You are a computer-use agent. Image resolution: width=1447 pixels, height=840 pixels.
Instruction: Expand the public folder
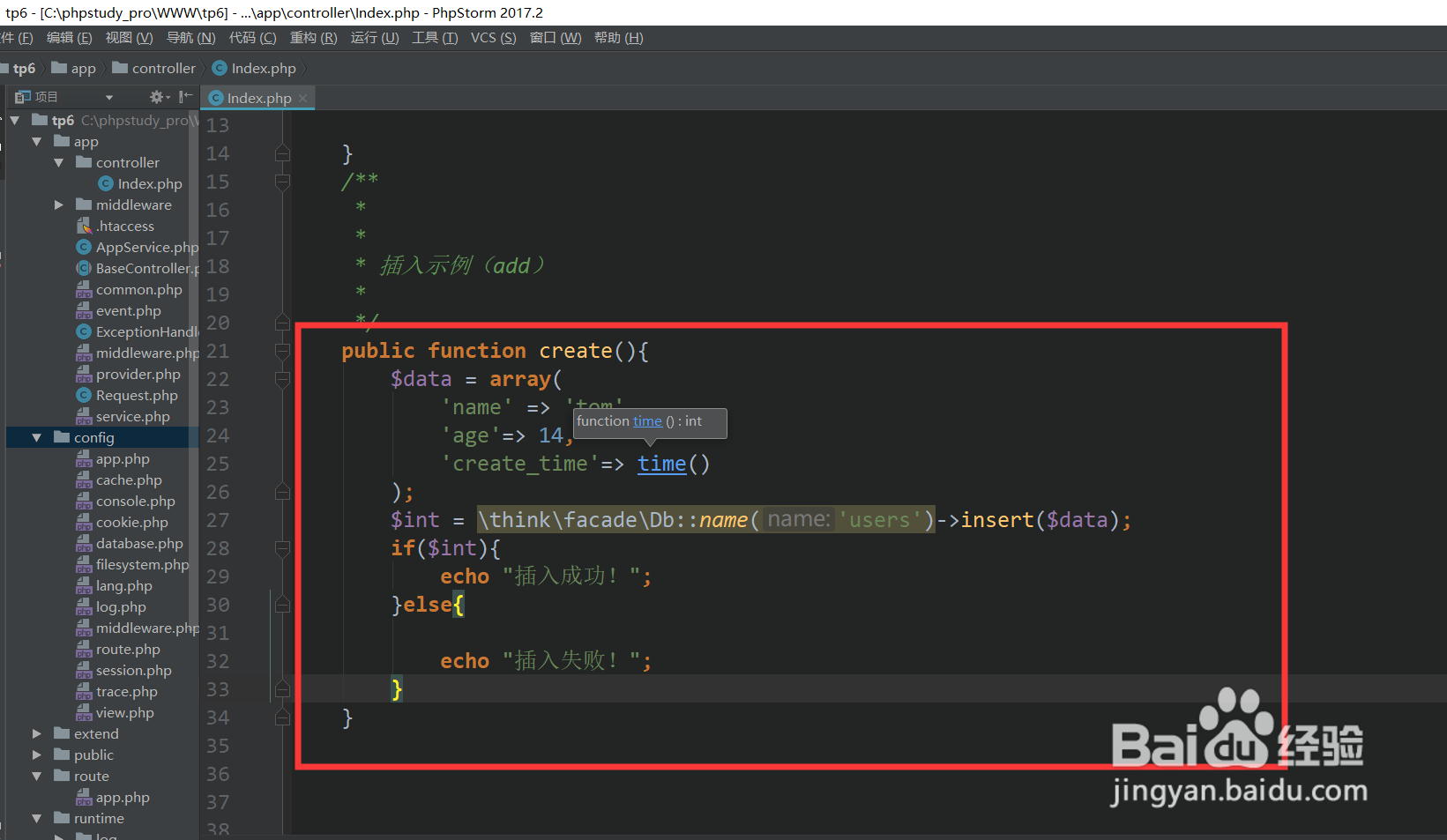tap(36, 755)
